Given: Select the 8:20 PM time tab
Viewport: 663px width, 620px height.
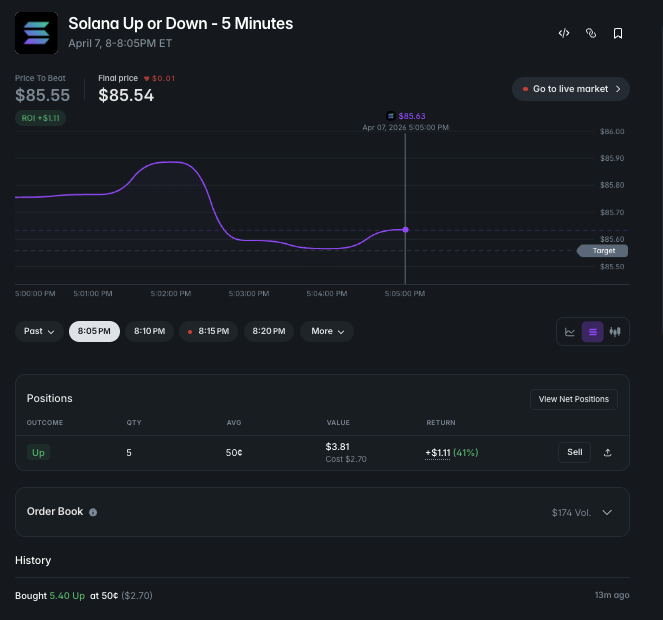Looking at the screenshot, I should (x=269, y=331).
